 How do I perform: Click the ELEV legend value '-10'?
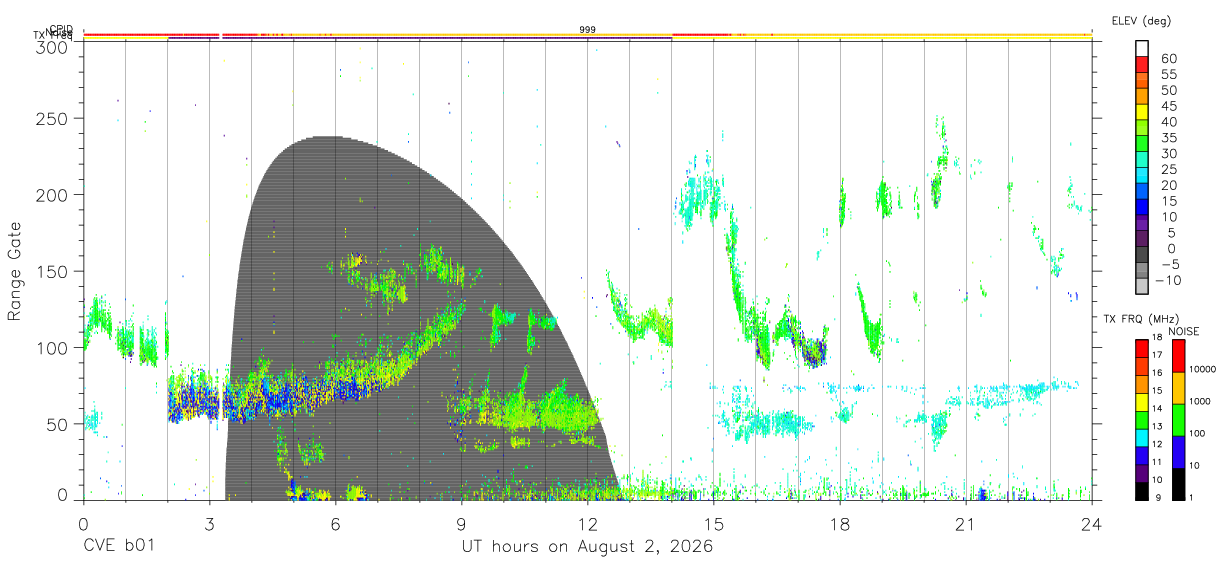point(1168,280)
